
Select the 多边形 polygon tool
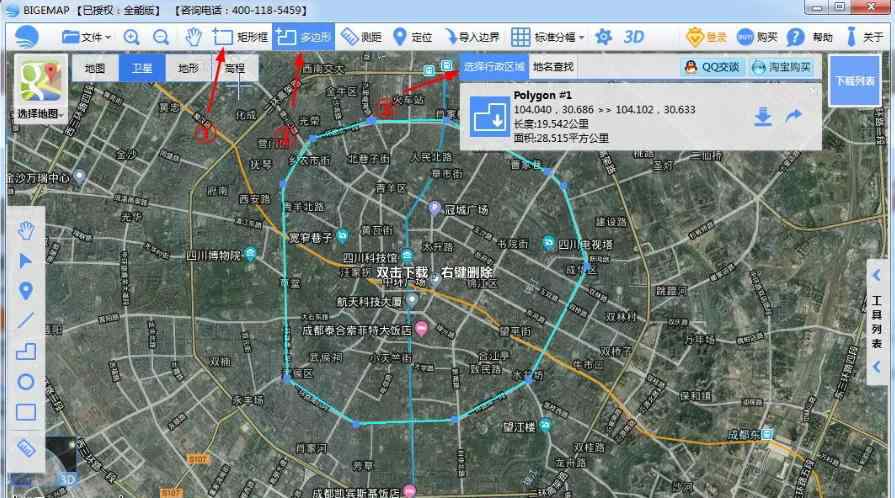coord(303,38)
